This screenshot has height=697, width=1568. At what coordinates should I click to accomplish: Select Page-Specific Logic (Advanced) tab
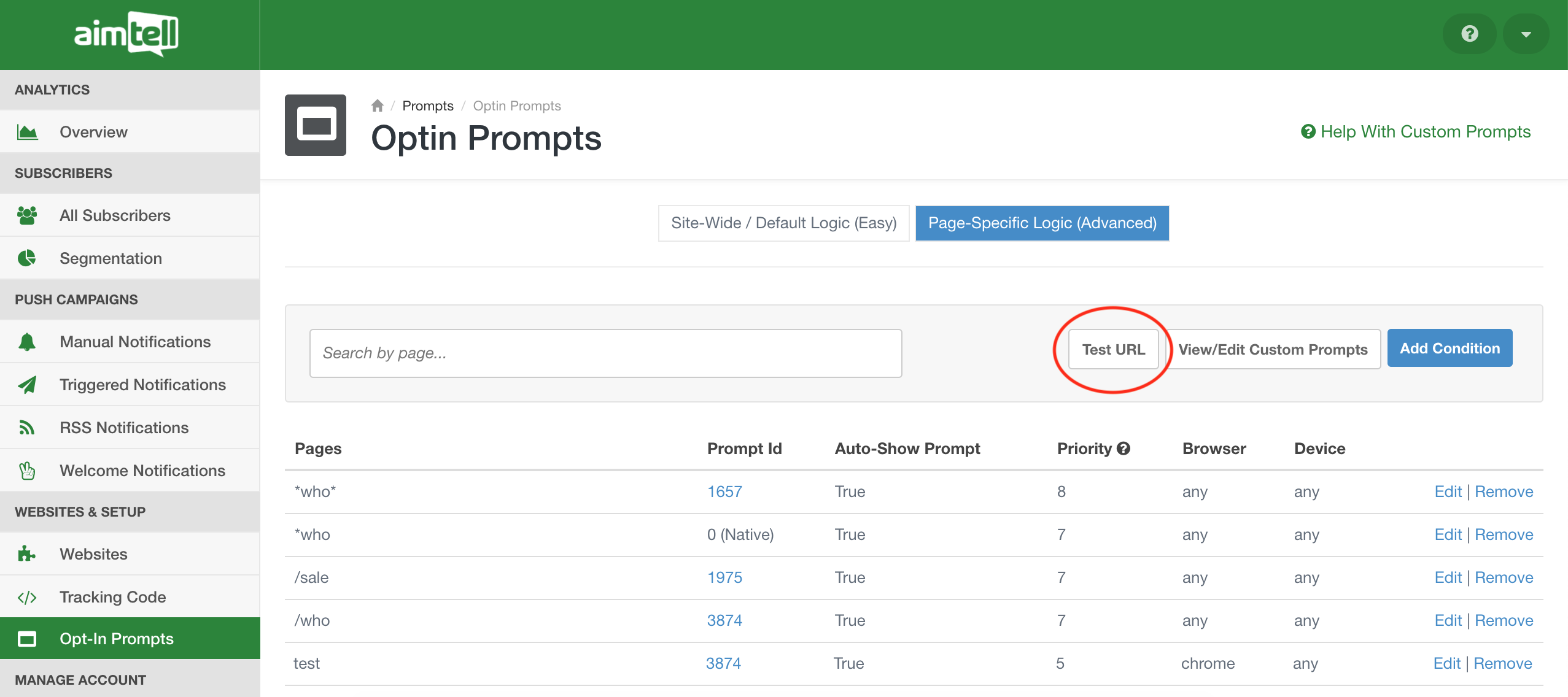coord(1042,223)
